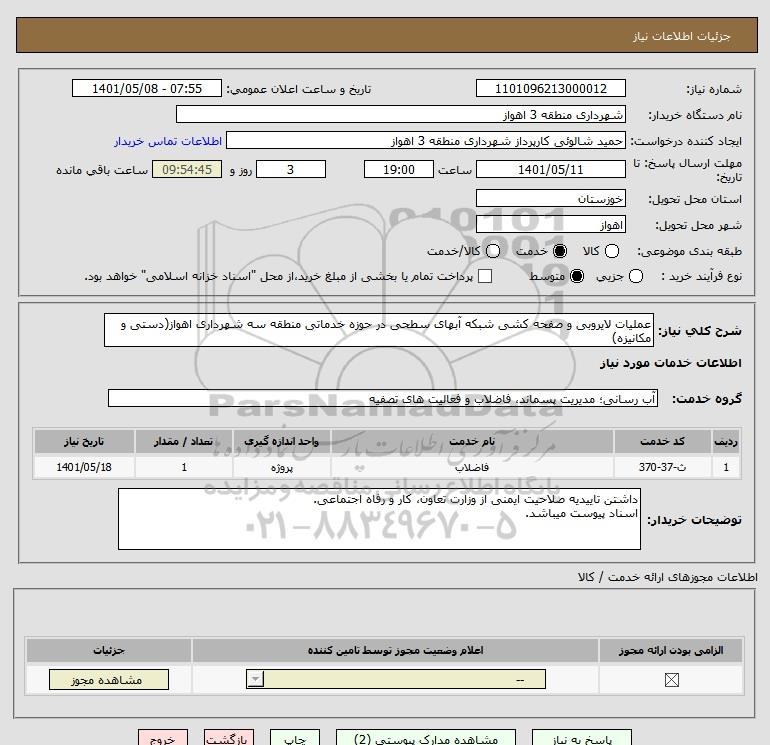Open the license status dropdown
The height and width of the screenshot is (745, 770).
tap(396, 680)
